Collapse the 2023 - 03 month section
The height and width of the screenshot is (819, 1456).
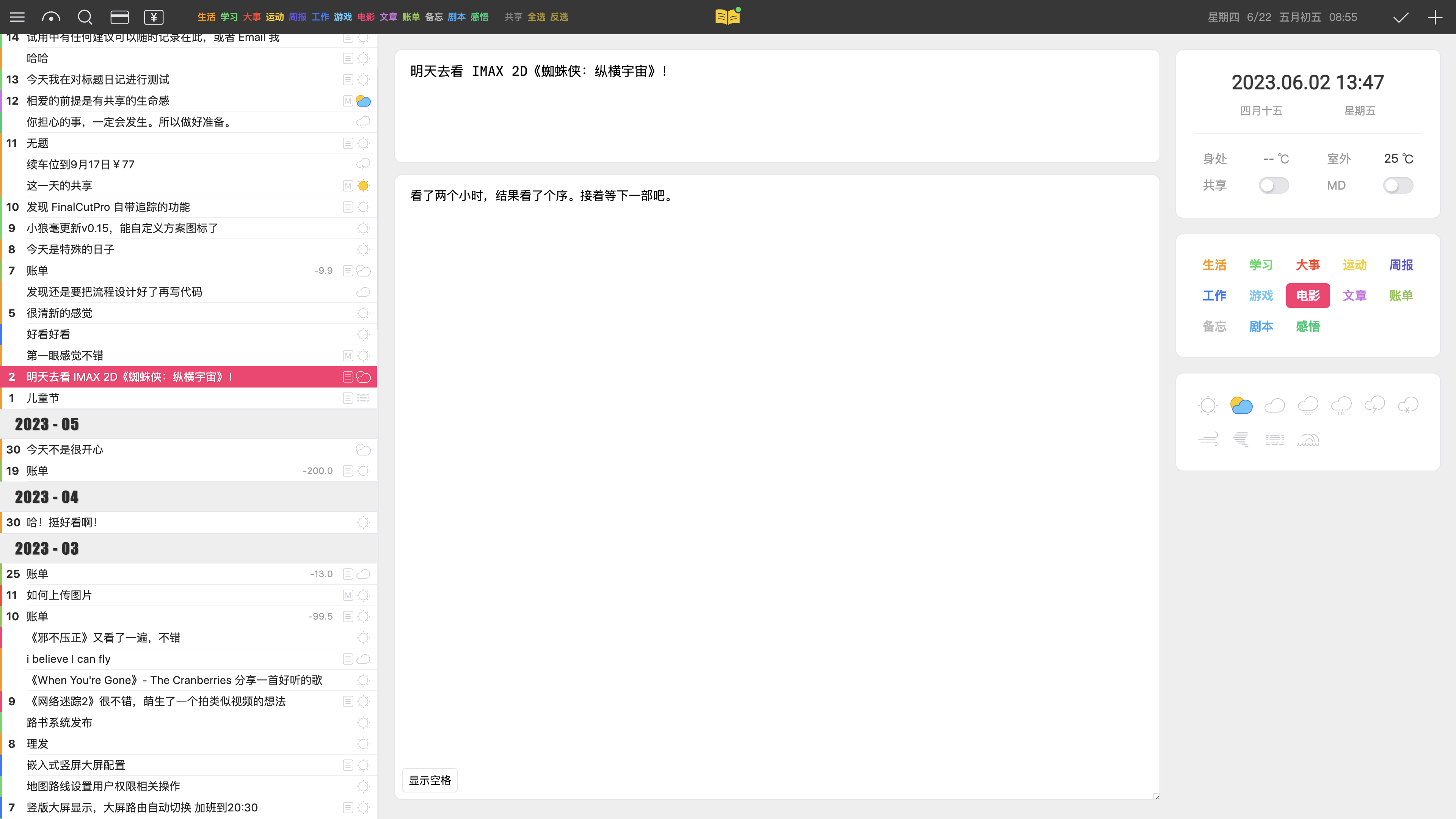(x=46, y=548)
